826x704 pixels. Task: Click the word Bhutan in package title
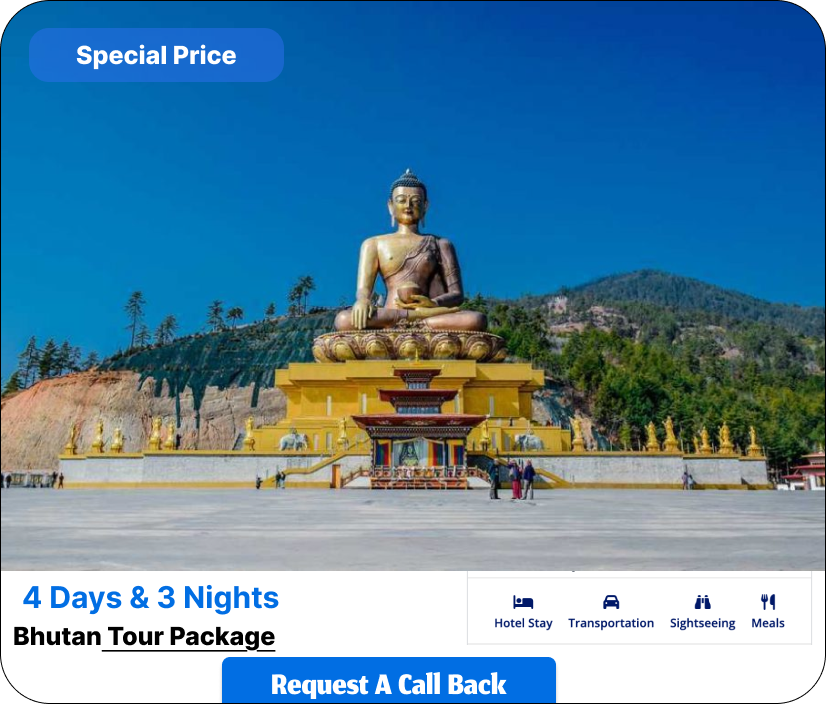pos(57,637)
